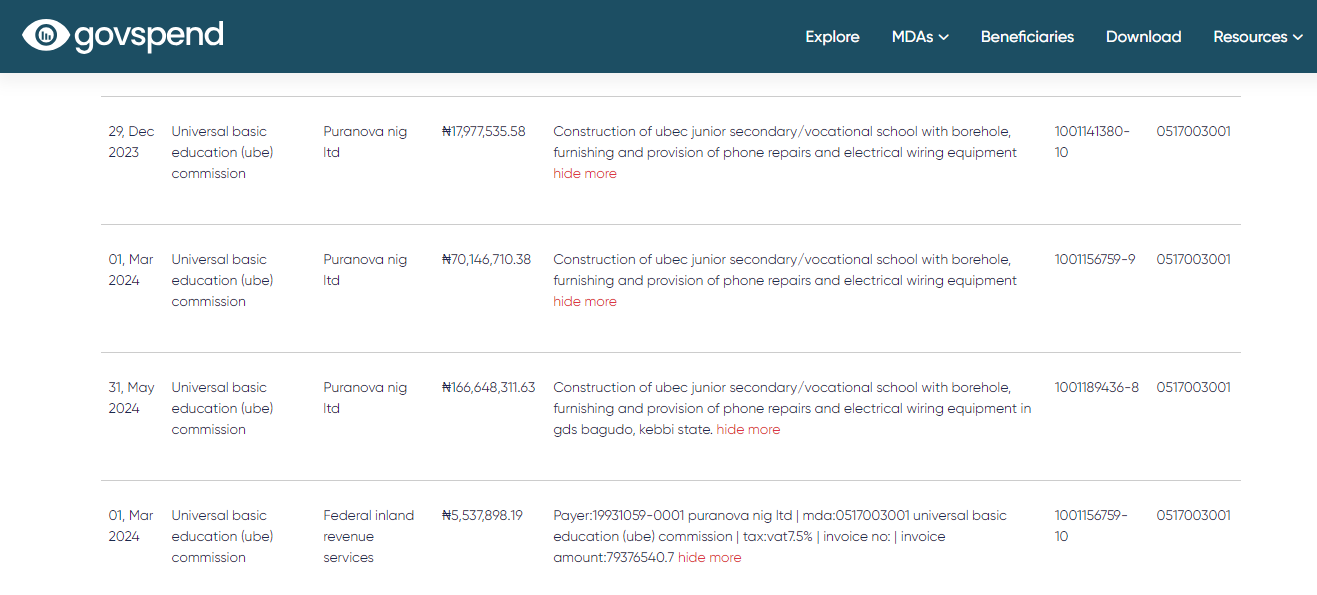Click 'hide more' in the Federal inland revenue row
This screenshot has width=1317, height=595.
pos(710,558)
